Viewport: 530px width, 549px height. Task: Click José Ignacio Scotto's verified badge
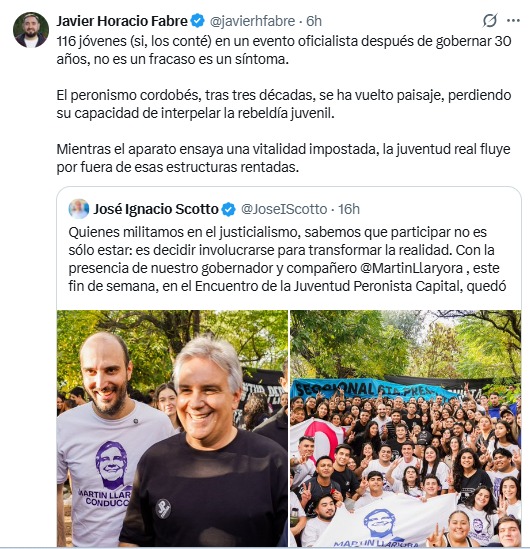pos(229,209)
